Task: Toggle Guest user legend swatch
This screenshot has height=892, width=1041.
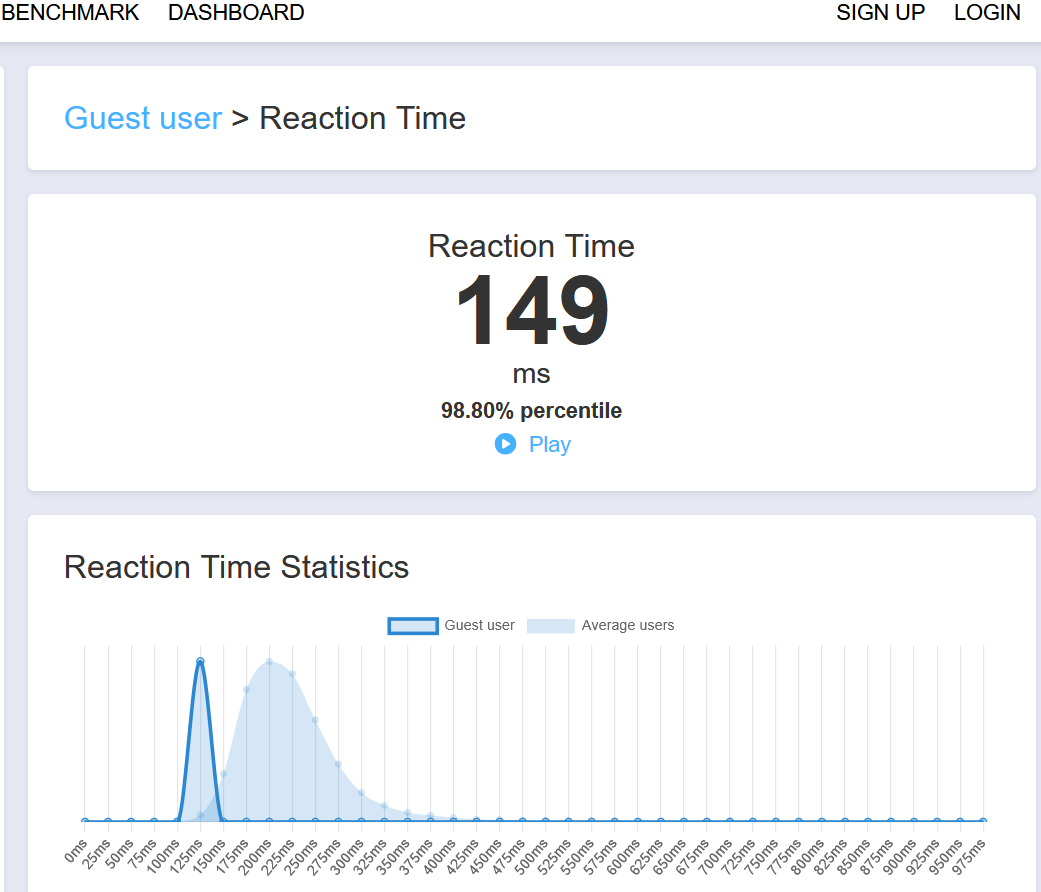Action: (412, 626)
